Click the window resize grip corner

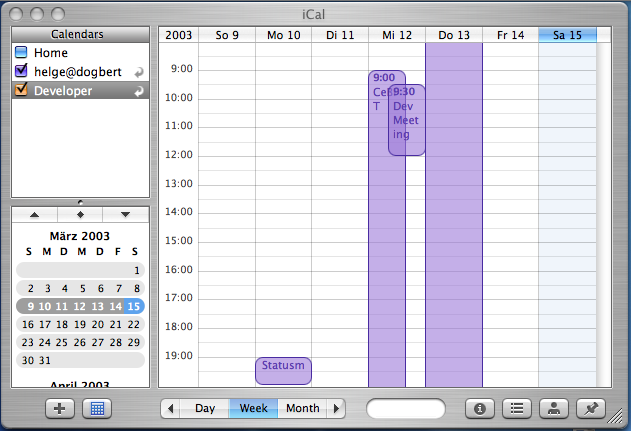coord(616,417)
